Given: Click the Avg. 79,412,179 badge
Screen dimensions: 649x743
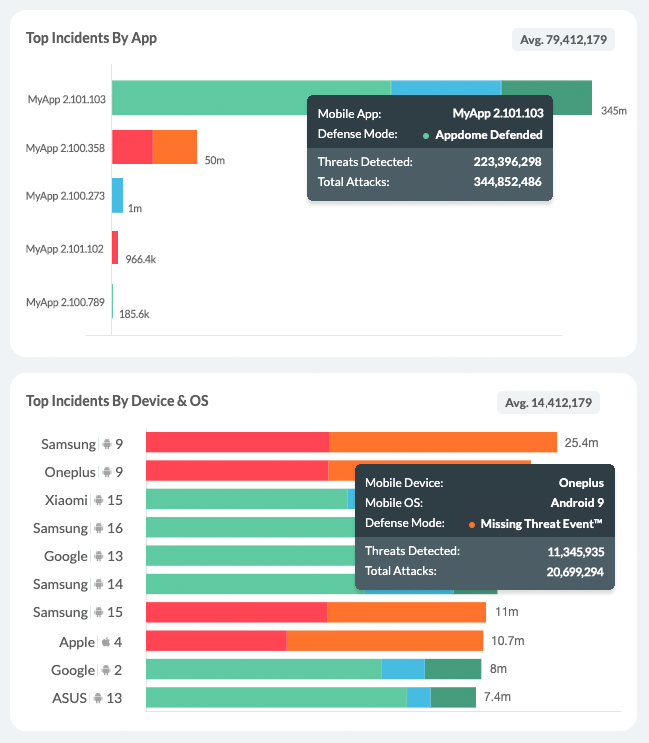Looking at the screenshot, I should point(563,40).
